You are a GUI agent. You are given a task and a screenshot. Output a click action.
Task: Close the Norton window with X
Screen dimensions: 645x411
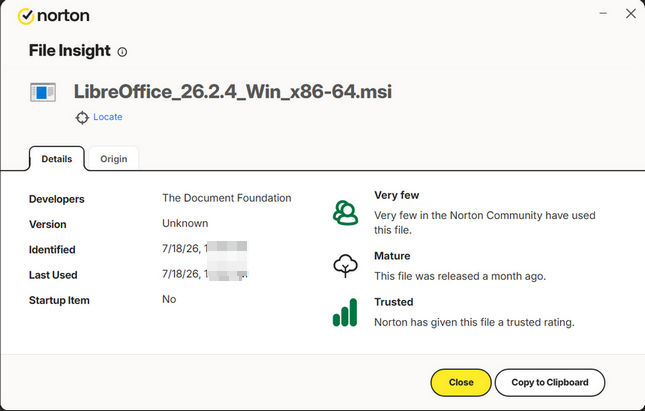click(x=631, y=14)
